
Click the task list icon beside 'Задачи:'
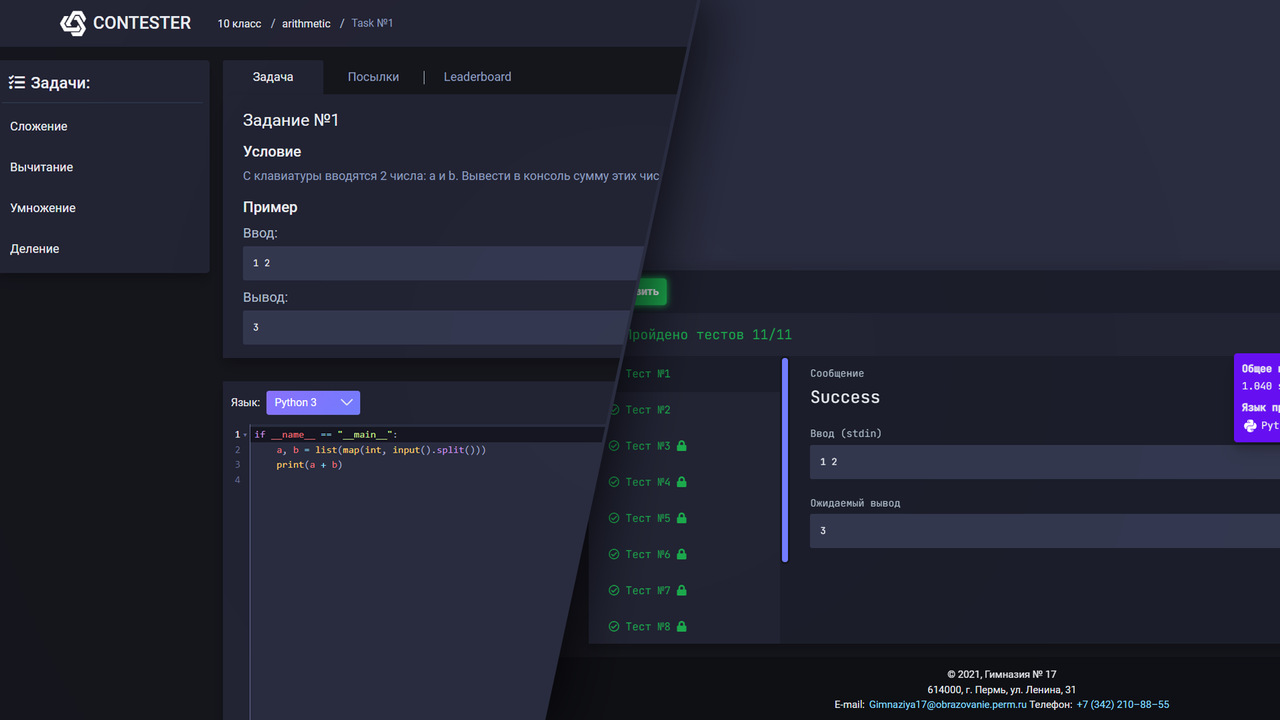[x=17, y=83]
